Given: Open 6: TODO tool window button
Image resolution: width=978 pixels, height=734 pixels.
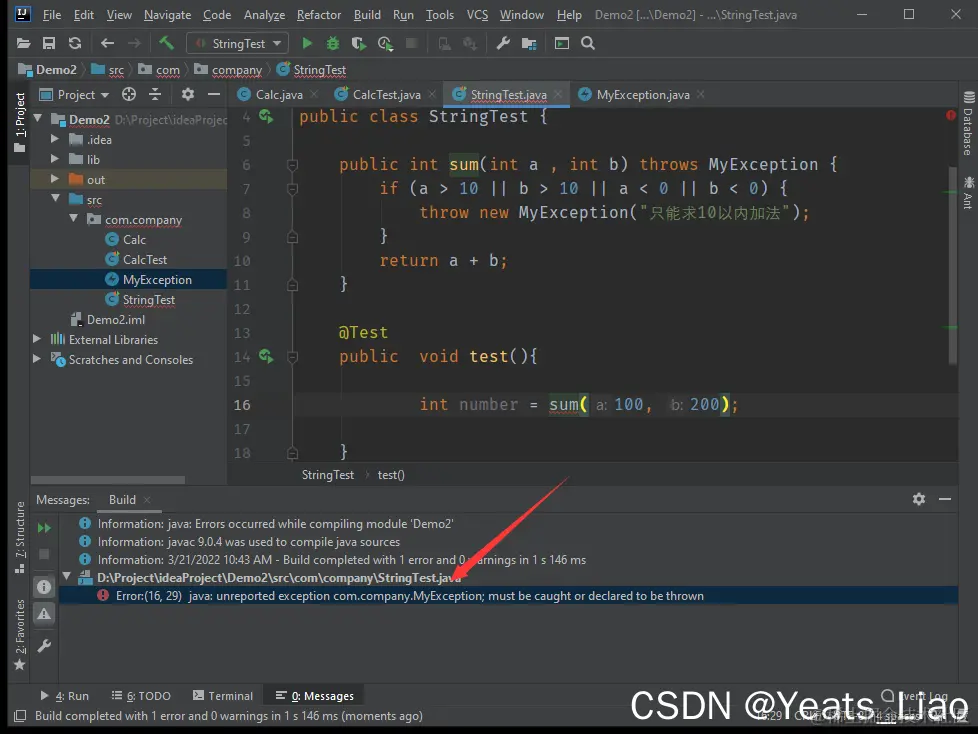Looking at the screenshot, I should (141, 695).
